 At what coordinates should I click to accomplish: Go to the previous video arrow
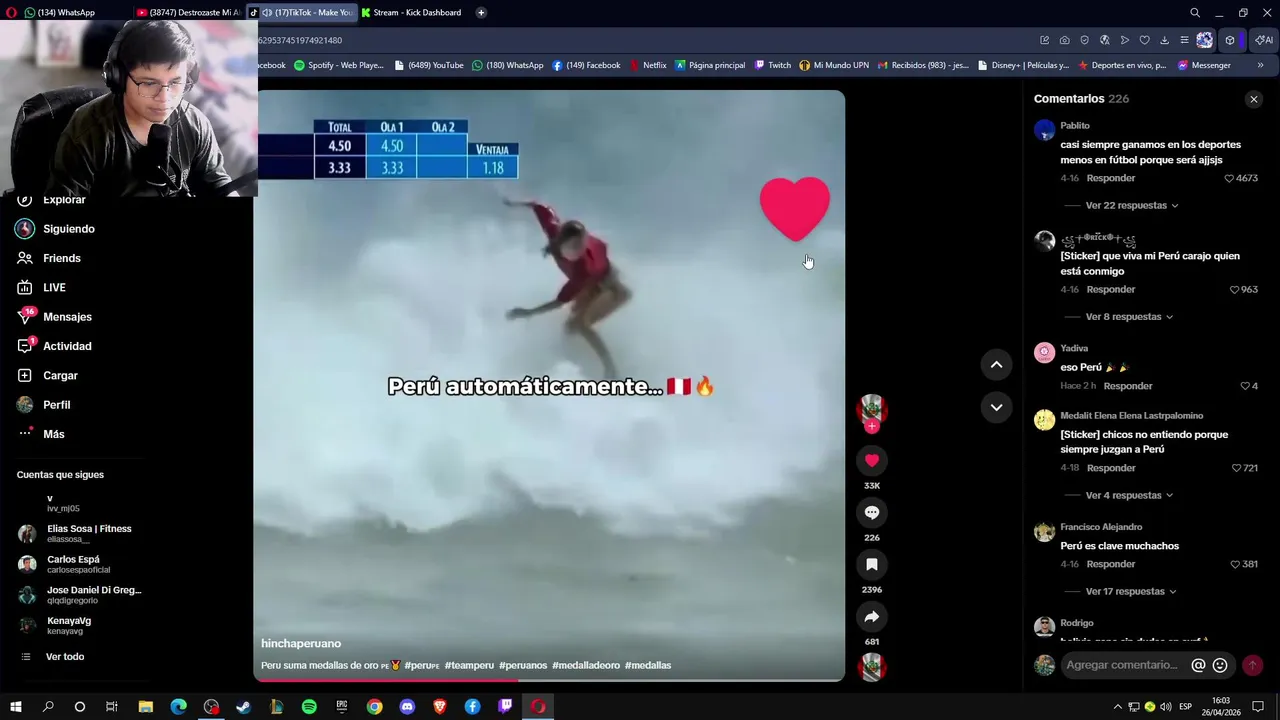click(x=996, y=365)
